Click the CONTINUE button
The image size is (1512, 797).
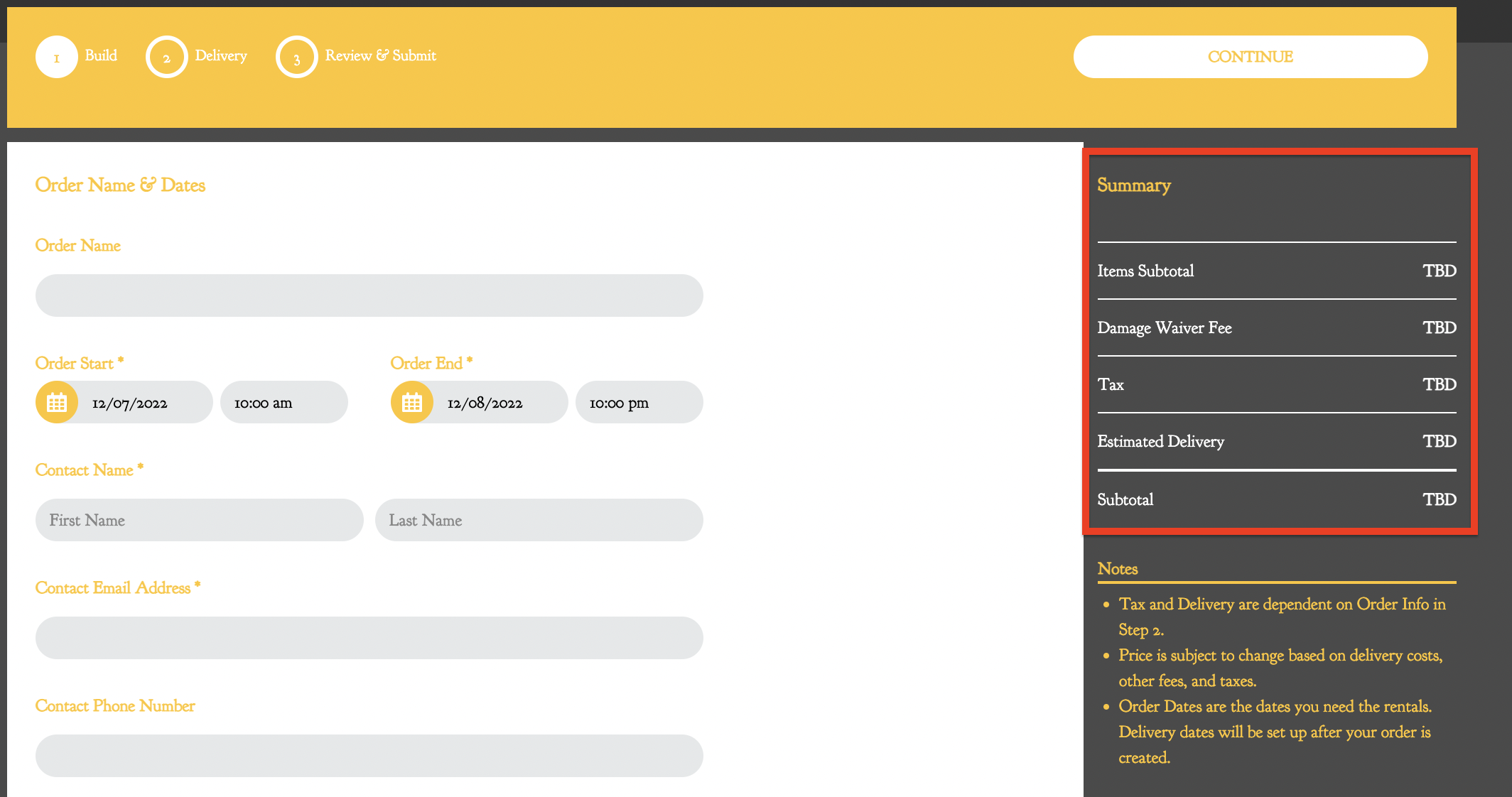click(1251, 57)
